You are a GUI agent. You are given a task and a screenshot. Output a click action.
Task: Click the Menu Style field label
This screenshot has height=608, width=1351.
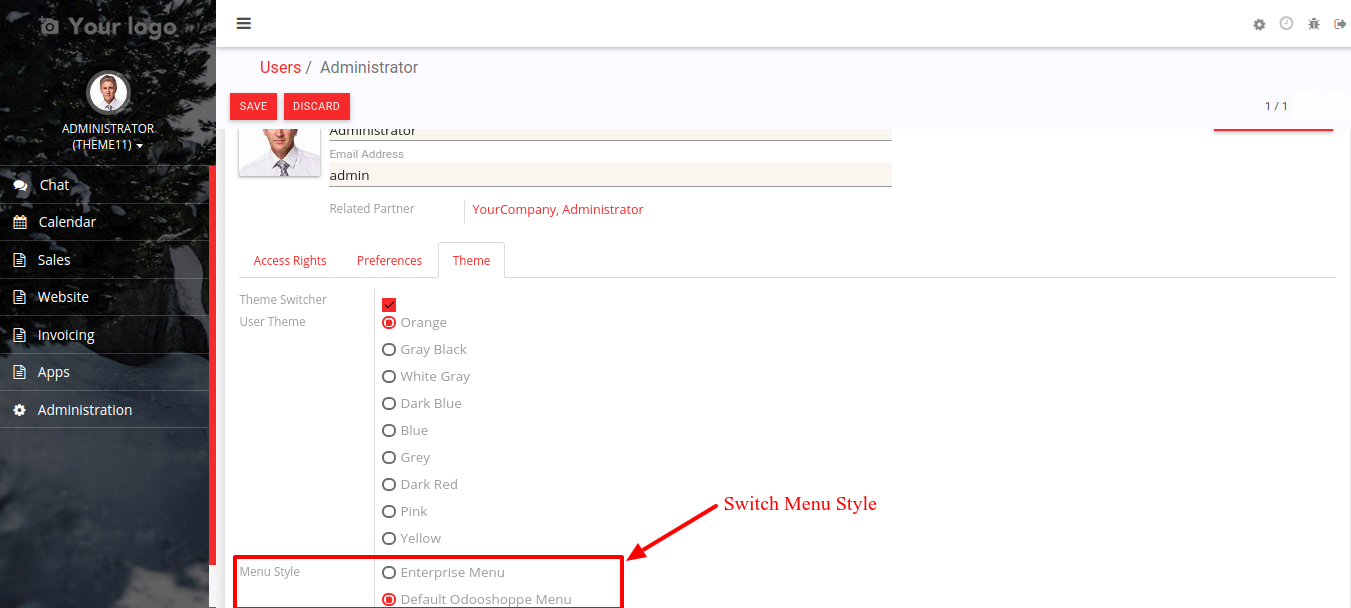tap(270, 572)
